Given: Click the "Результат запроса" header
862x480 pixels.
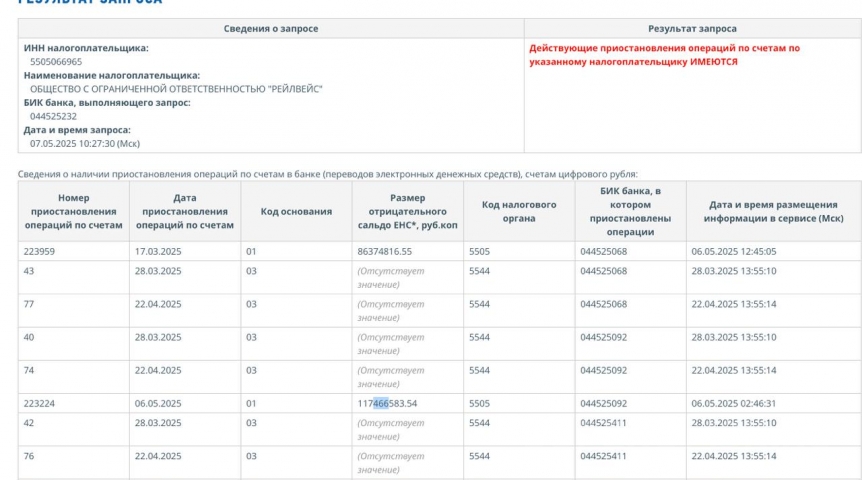Looking at the screenshot, I should coord(692,29).
